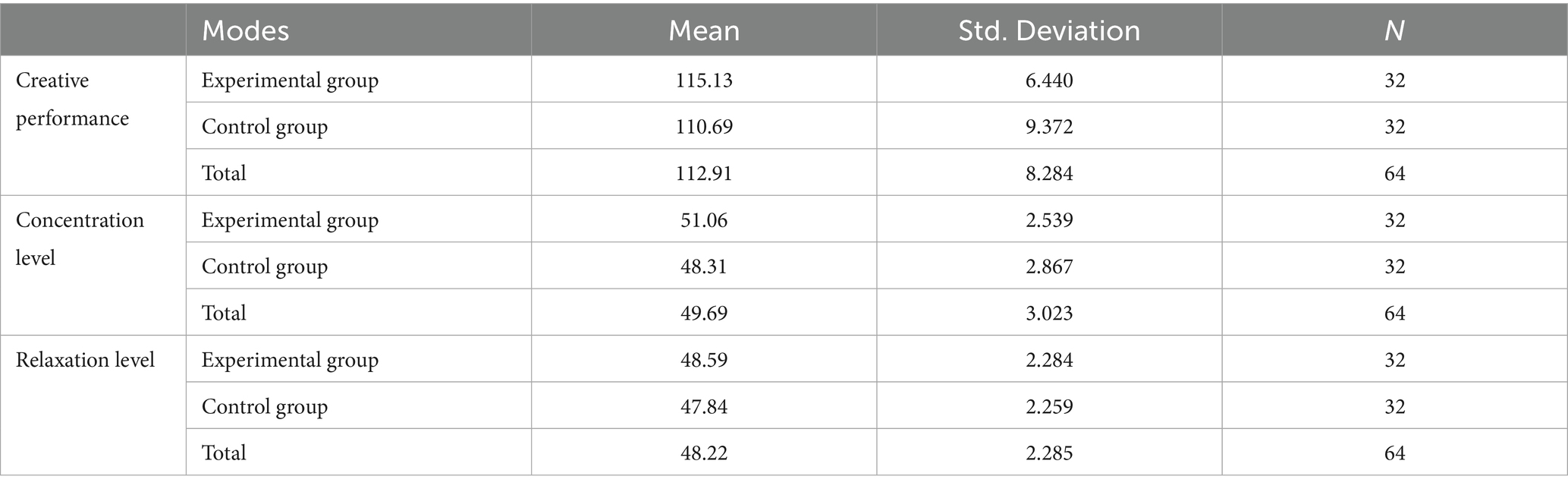
Task: Click the mean value 110.69
Action: pos(704,127)
